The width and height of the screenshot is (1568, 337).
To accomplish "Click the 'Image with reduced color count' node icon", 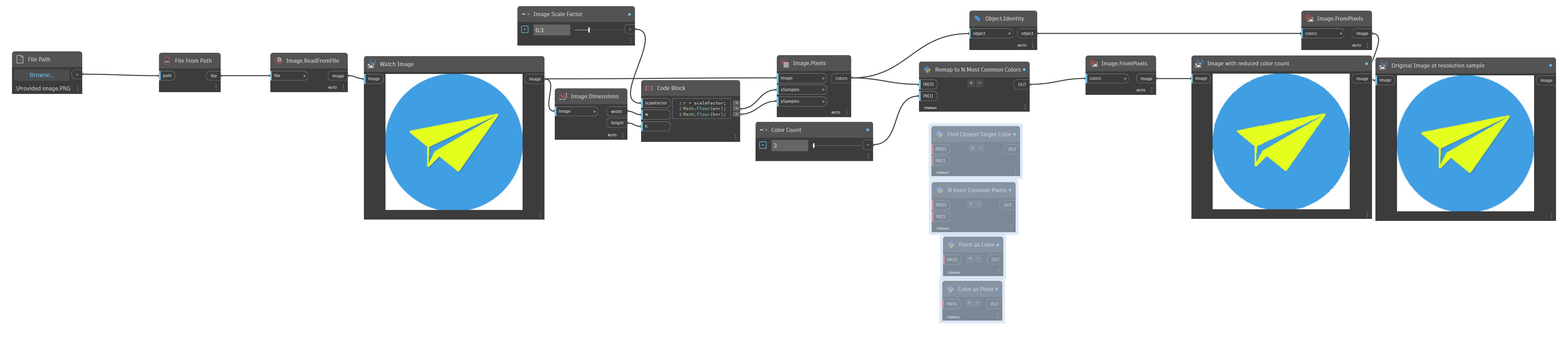I will (1199, 63).
